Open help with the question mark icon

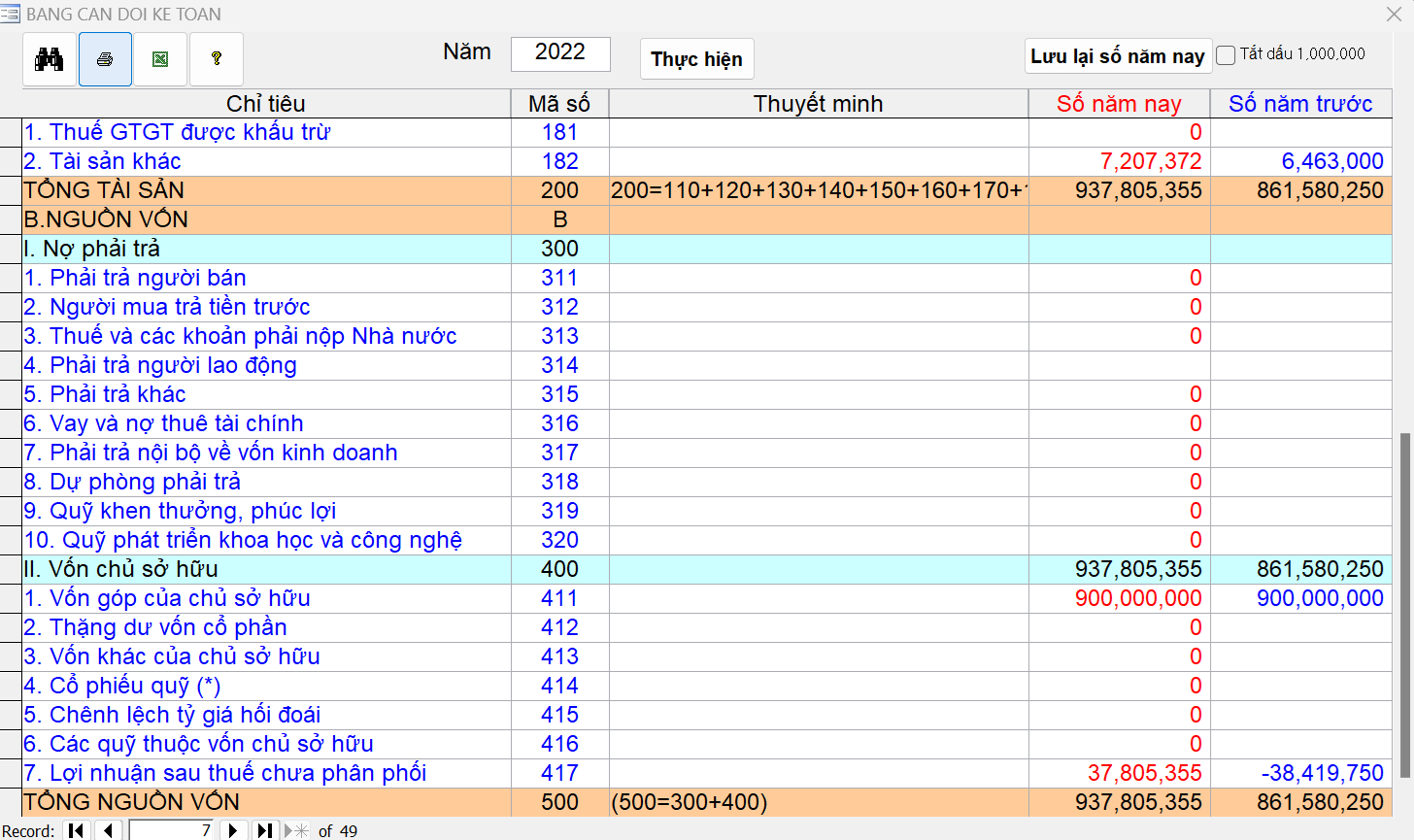click(x=217, y=59)
